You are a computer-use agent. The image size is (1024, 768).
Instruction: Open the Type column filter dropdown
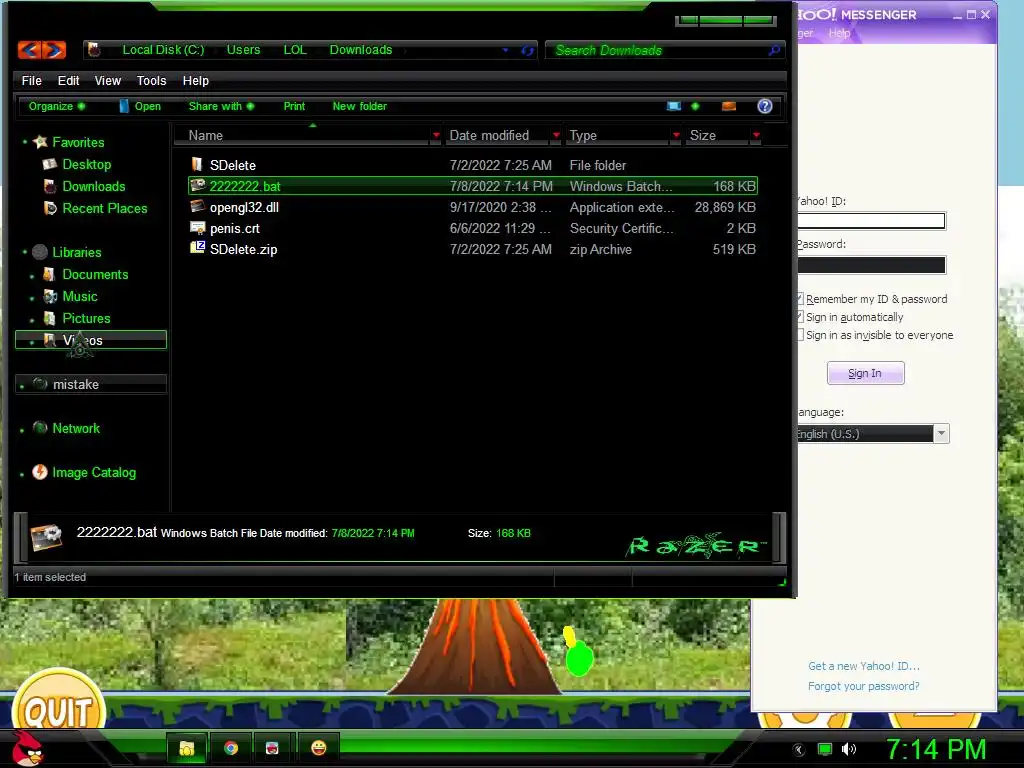676,135
